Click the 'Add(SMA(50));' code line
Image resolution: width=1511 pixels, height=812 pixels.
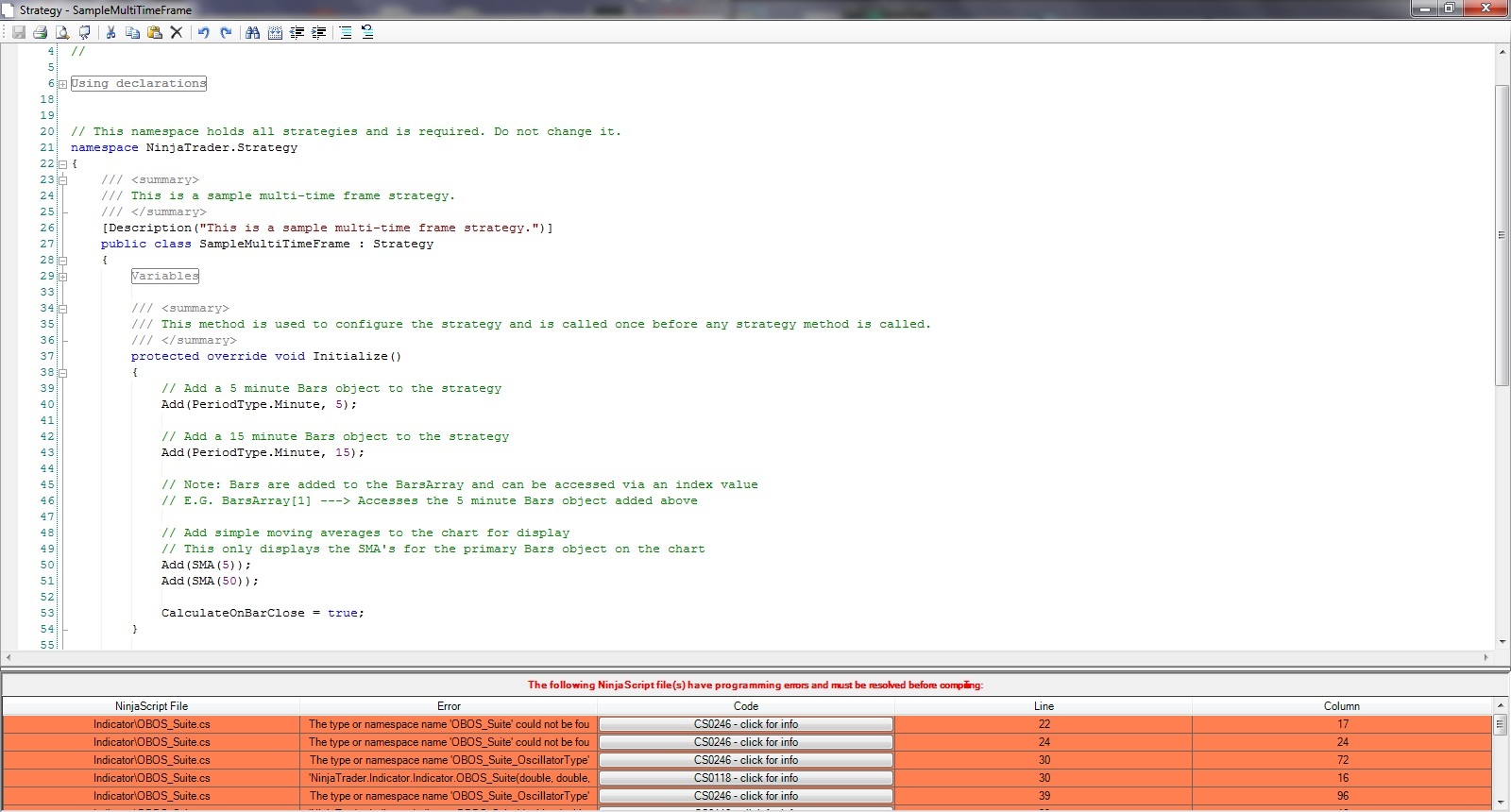[211, 581]
